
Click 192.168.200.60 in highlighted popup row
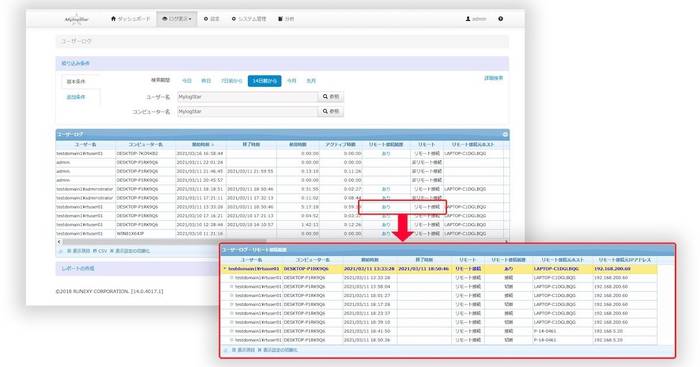click(x=612, y=269)
